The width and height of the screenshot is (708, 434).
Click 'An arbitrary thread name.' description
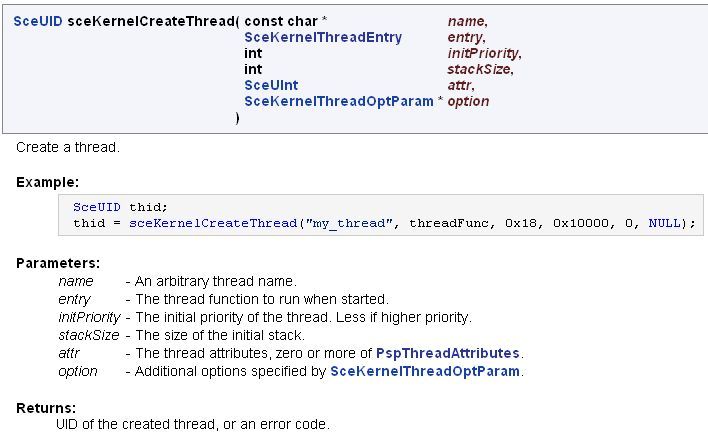216,281
